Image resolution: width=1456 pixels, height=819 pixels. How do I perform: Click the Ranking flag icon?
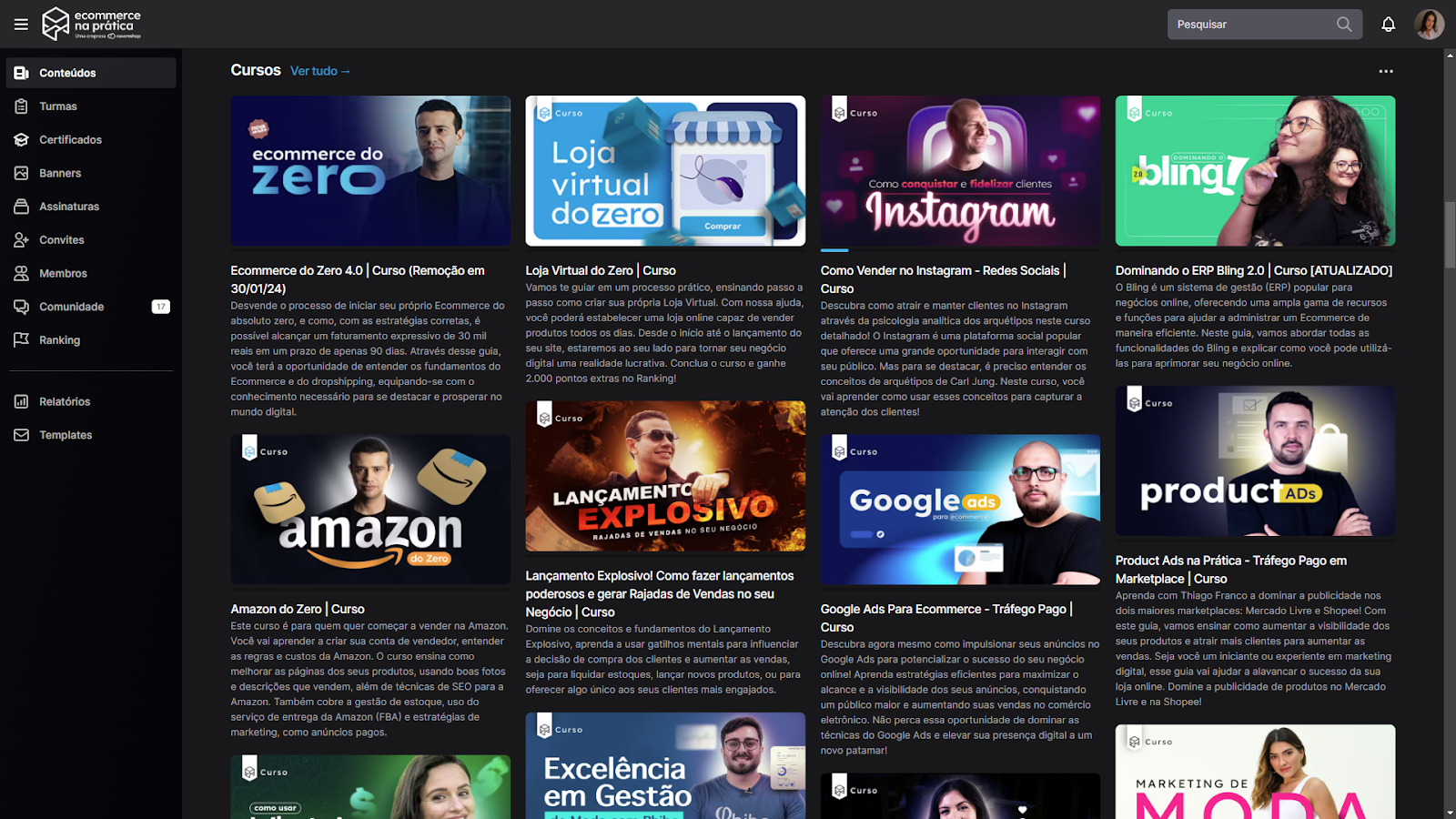tap(22, 340)
